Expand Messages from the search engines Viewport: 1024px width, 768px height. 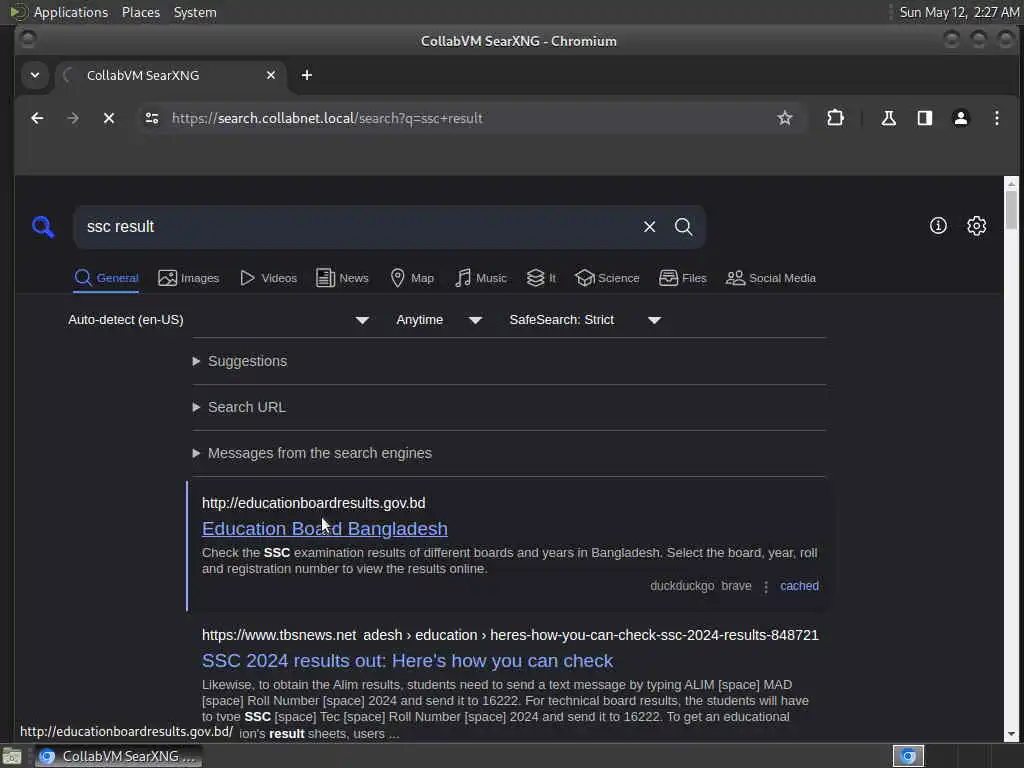pos(312,453)
